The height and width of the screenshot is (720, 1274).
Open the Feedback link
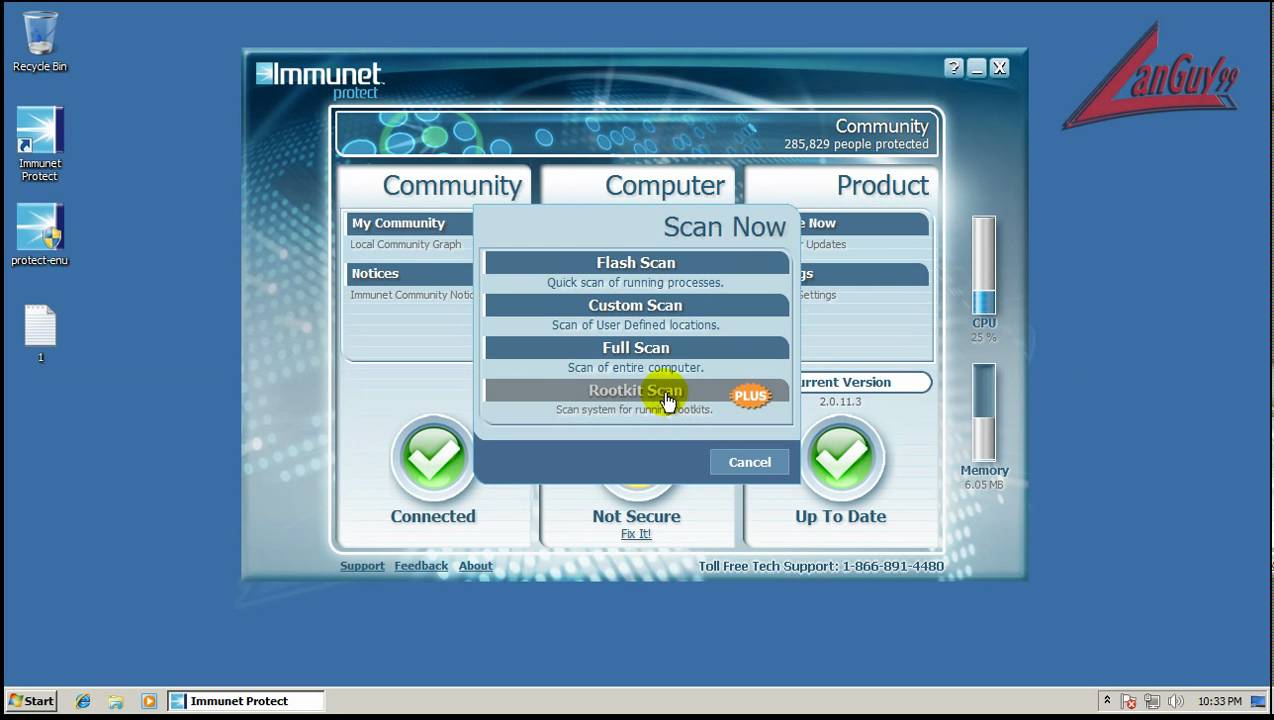(x=421, y=566)
